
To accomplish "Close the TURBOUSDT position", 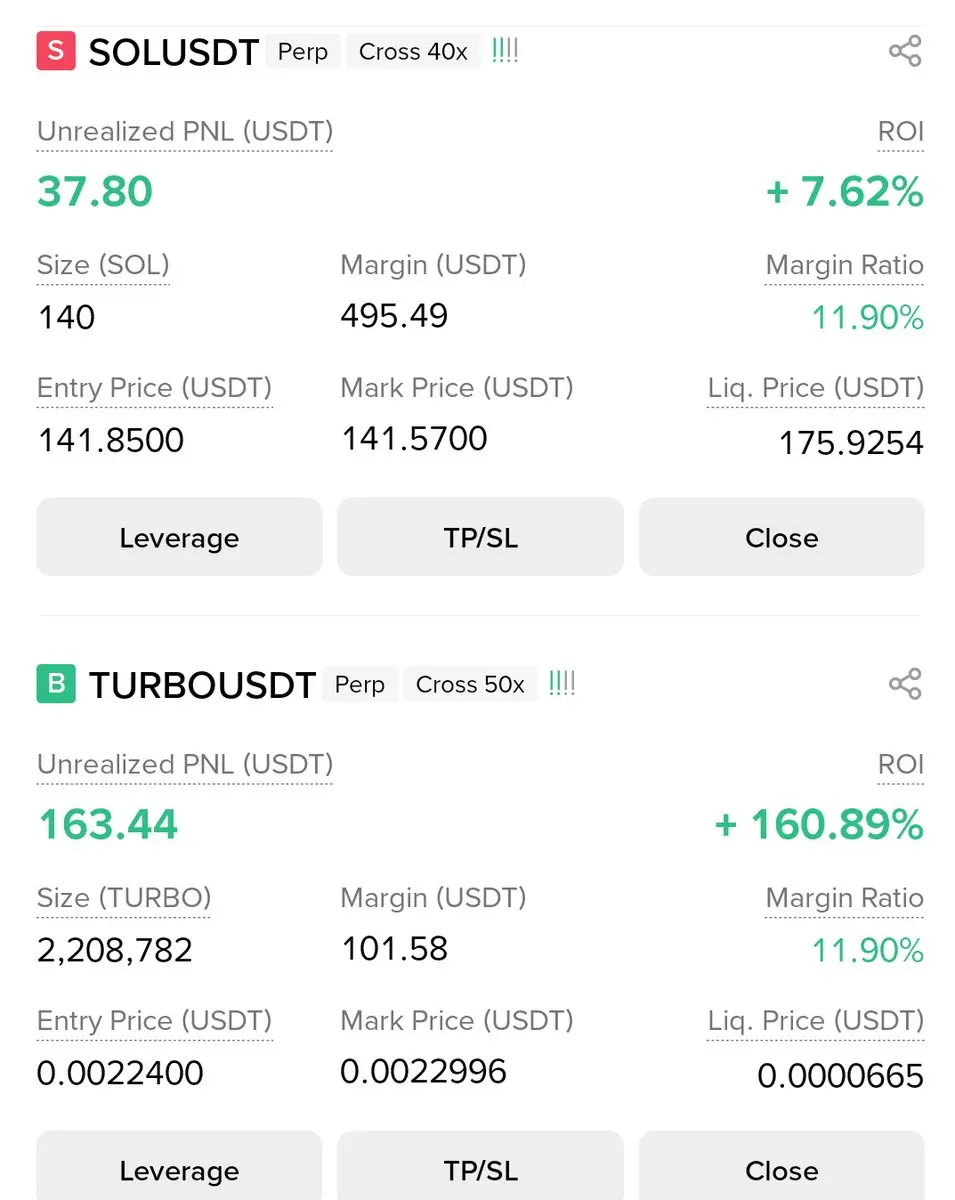I will tap(781, 1168).
